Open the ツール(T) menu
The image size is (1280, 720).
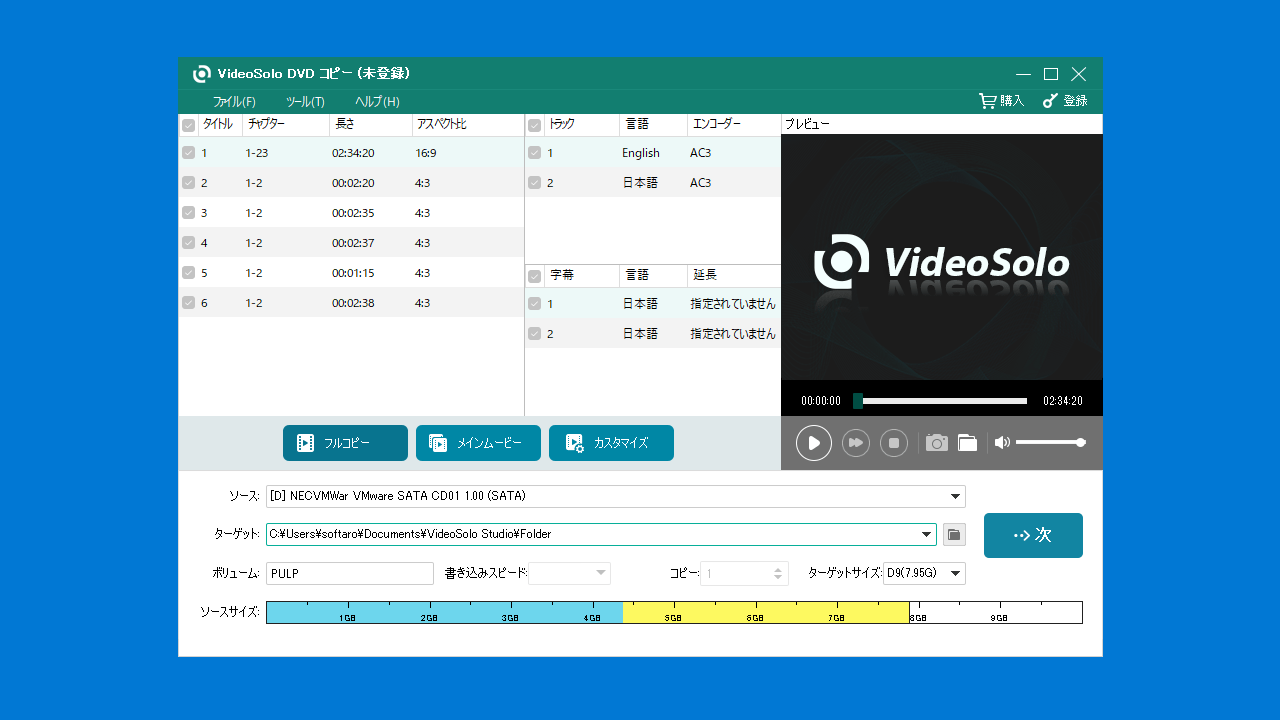point(305,102)
